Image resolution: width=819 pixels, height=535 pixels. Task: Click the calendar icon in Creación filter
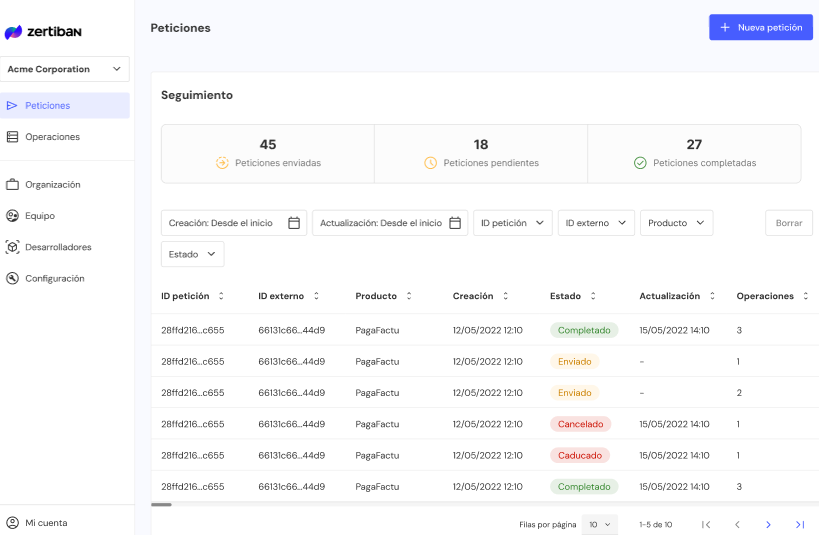(294, 223)
